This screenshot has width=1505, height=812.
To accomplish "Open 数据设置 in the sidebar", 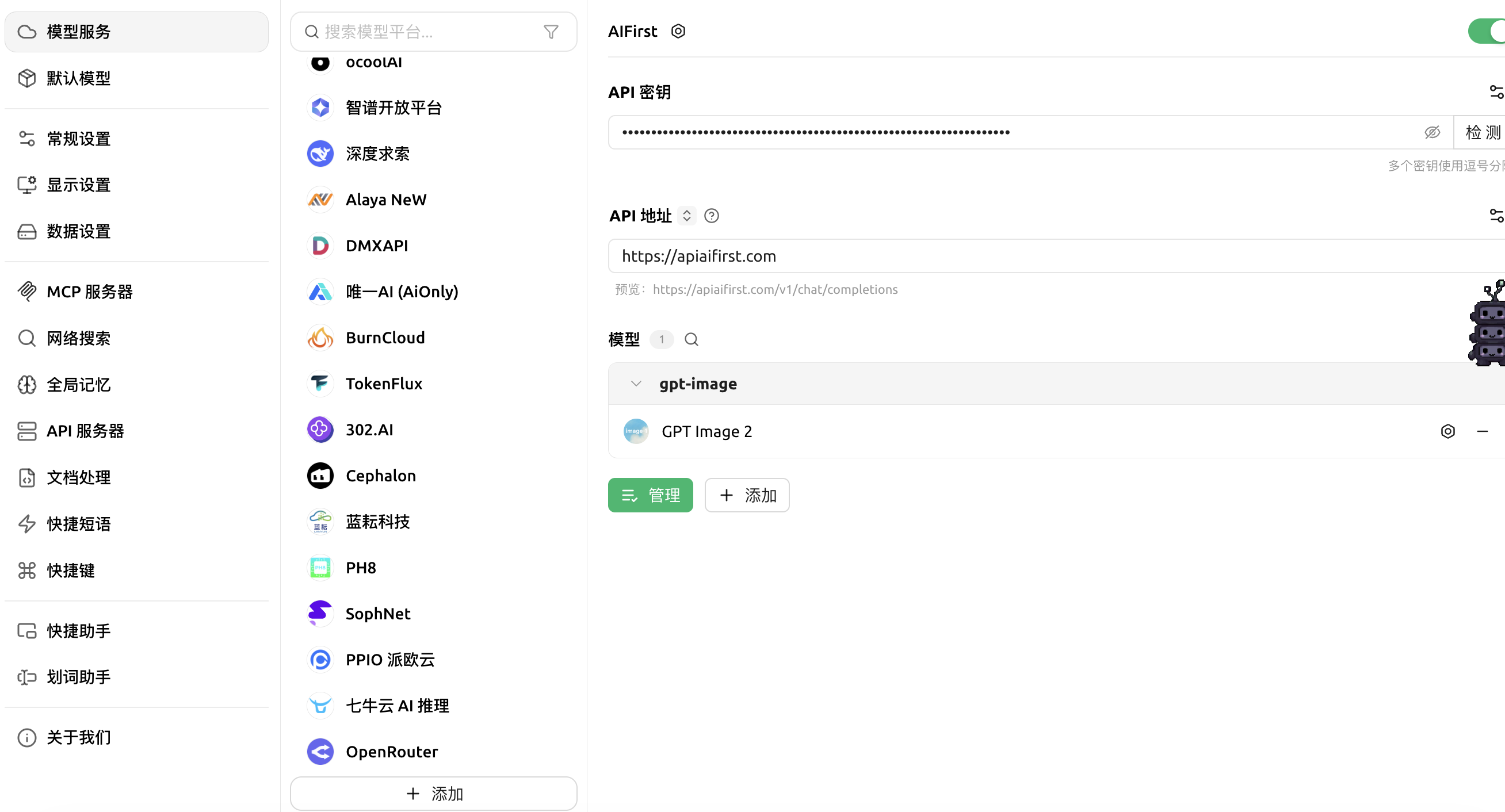I will pyautogui.click(x=136, y=231).
